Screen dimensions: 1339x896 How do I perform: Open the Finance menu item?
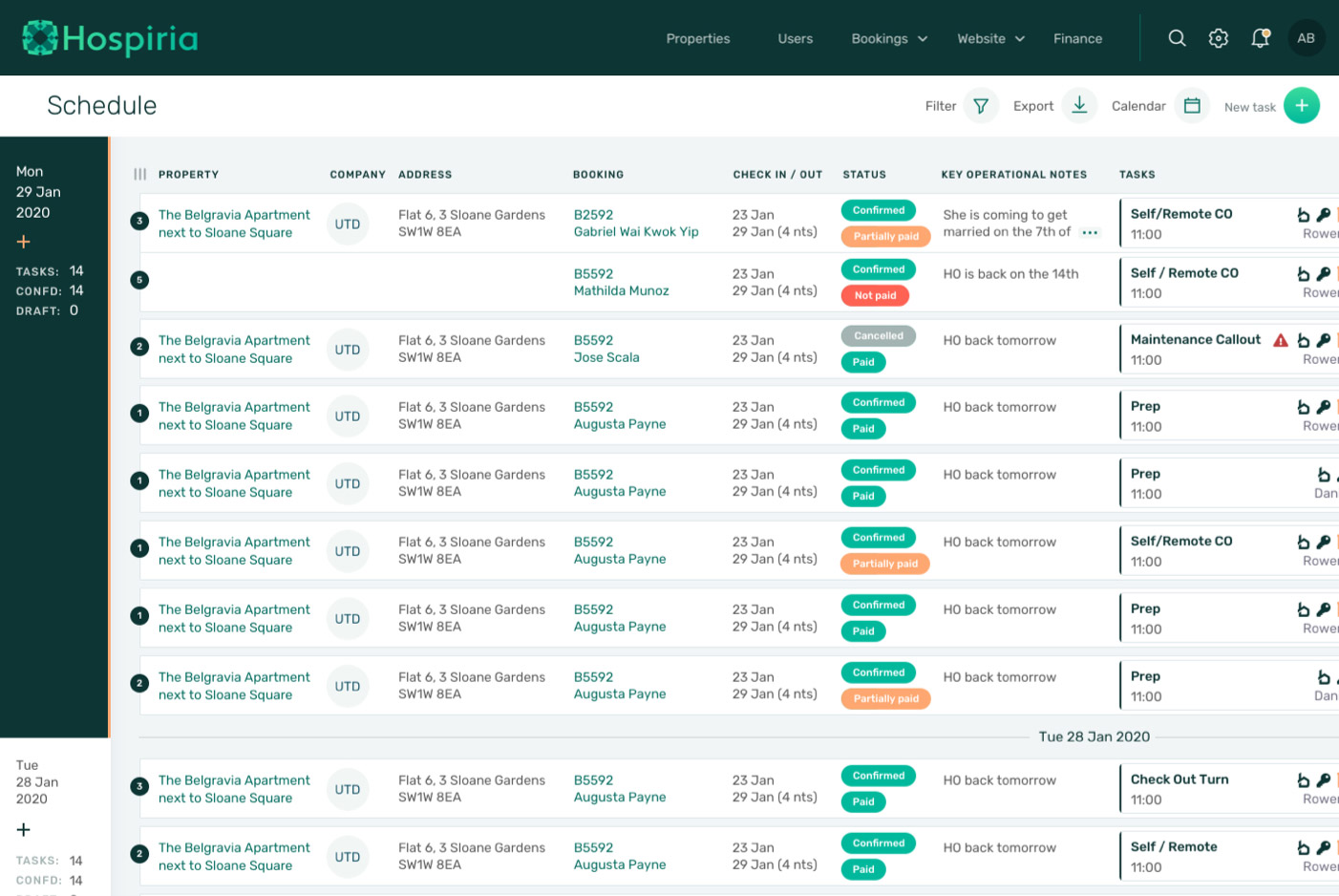point(1078,38)
